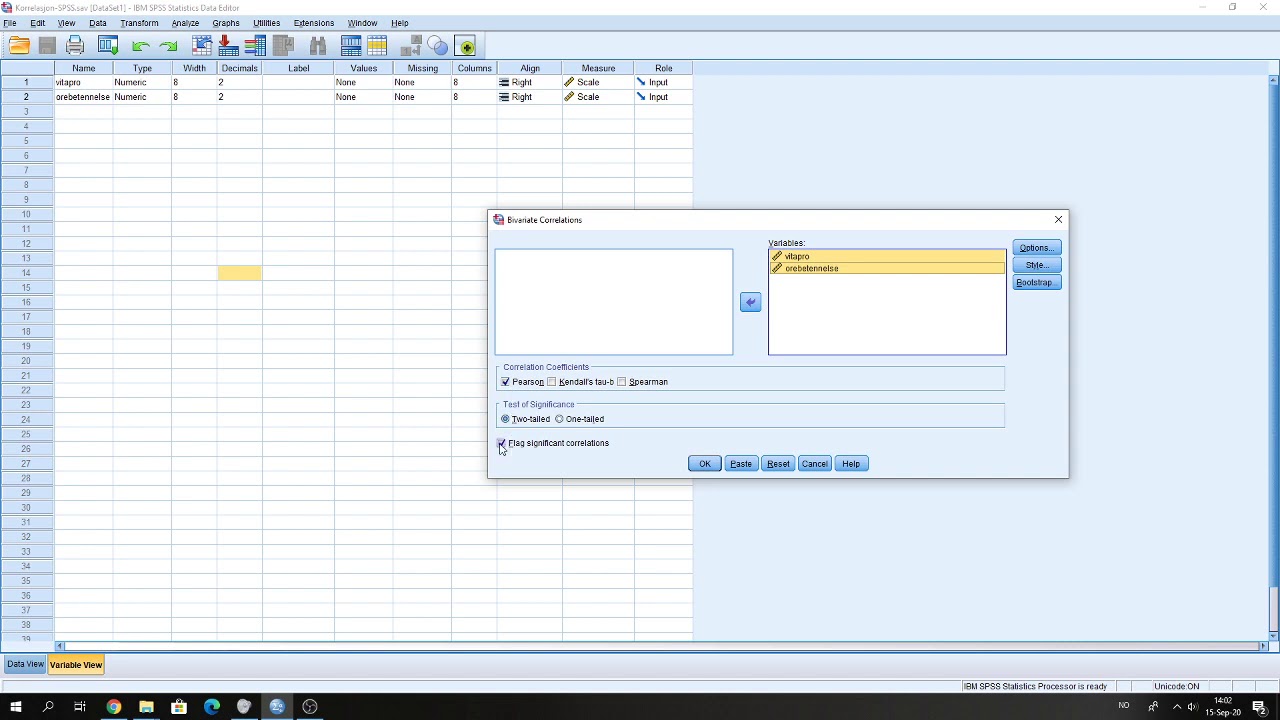Click the Help button in the dialog
Screen dimensions: 1280x720
[850, 464]
